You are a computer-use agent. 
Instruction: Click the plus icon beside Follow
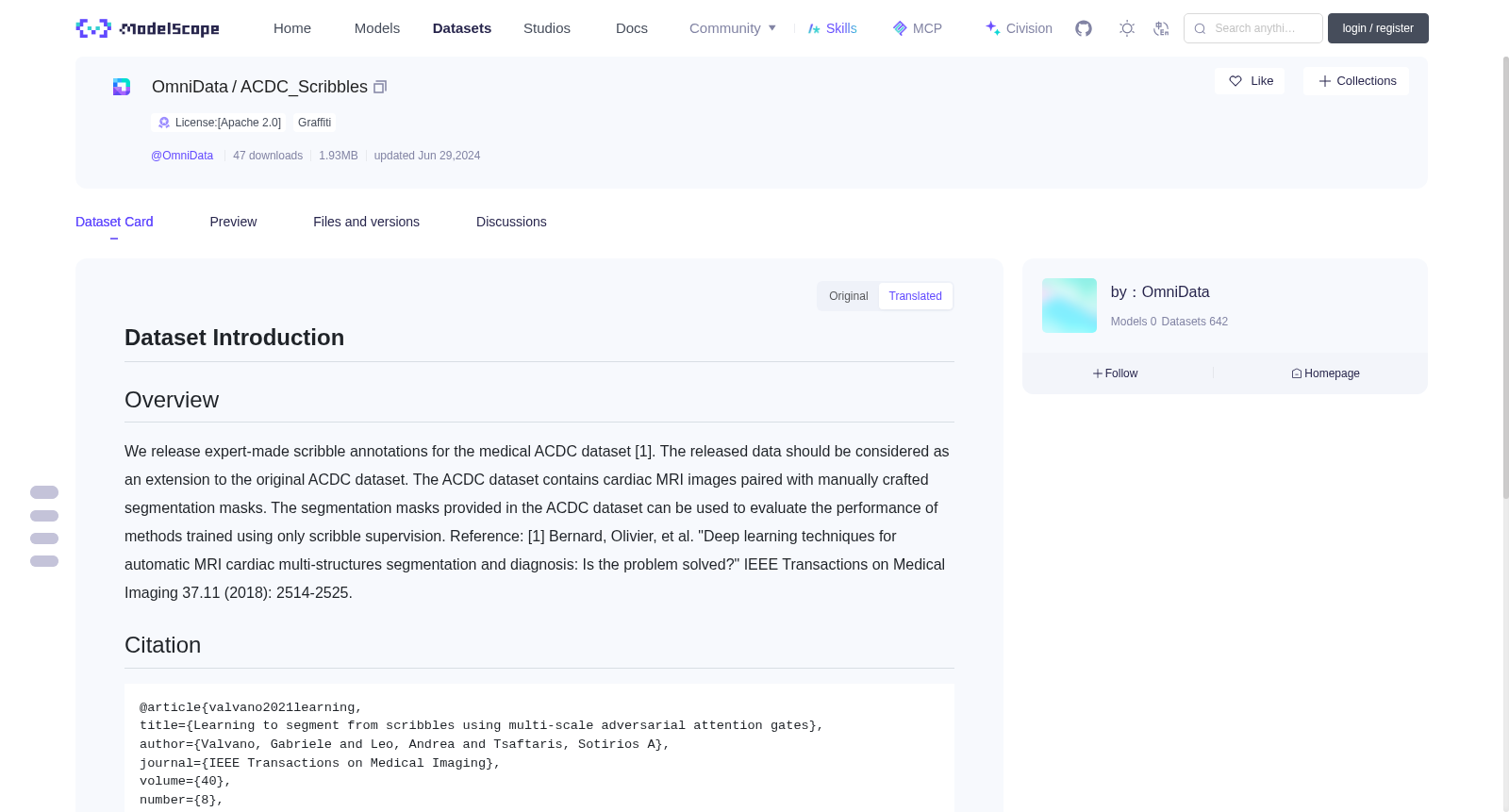point(1098,373)
